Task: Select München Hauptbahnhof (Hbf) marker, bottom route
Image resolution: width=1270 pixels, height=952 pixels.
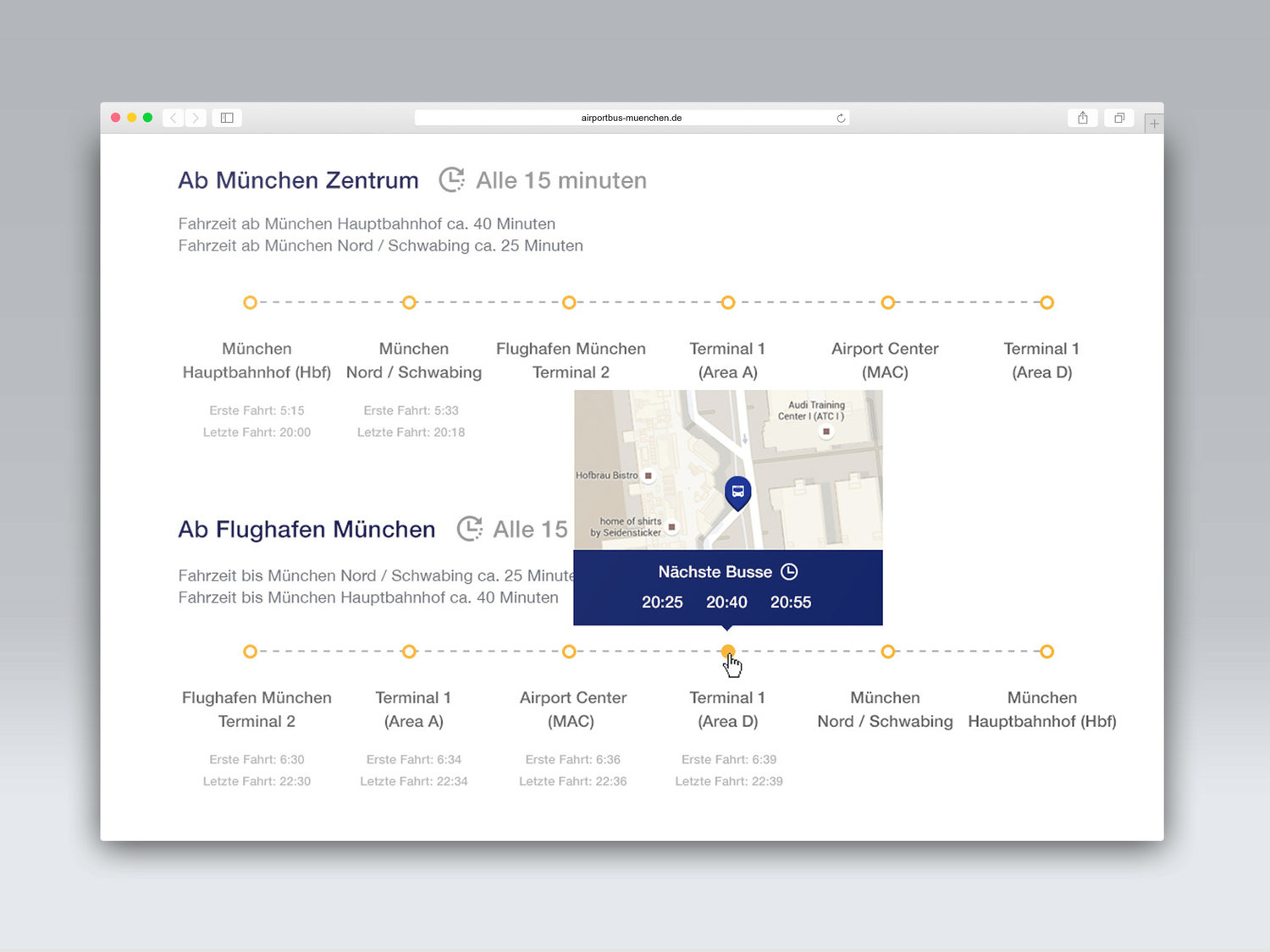Action: click(1047, 652)
